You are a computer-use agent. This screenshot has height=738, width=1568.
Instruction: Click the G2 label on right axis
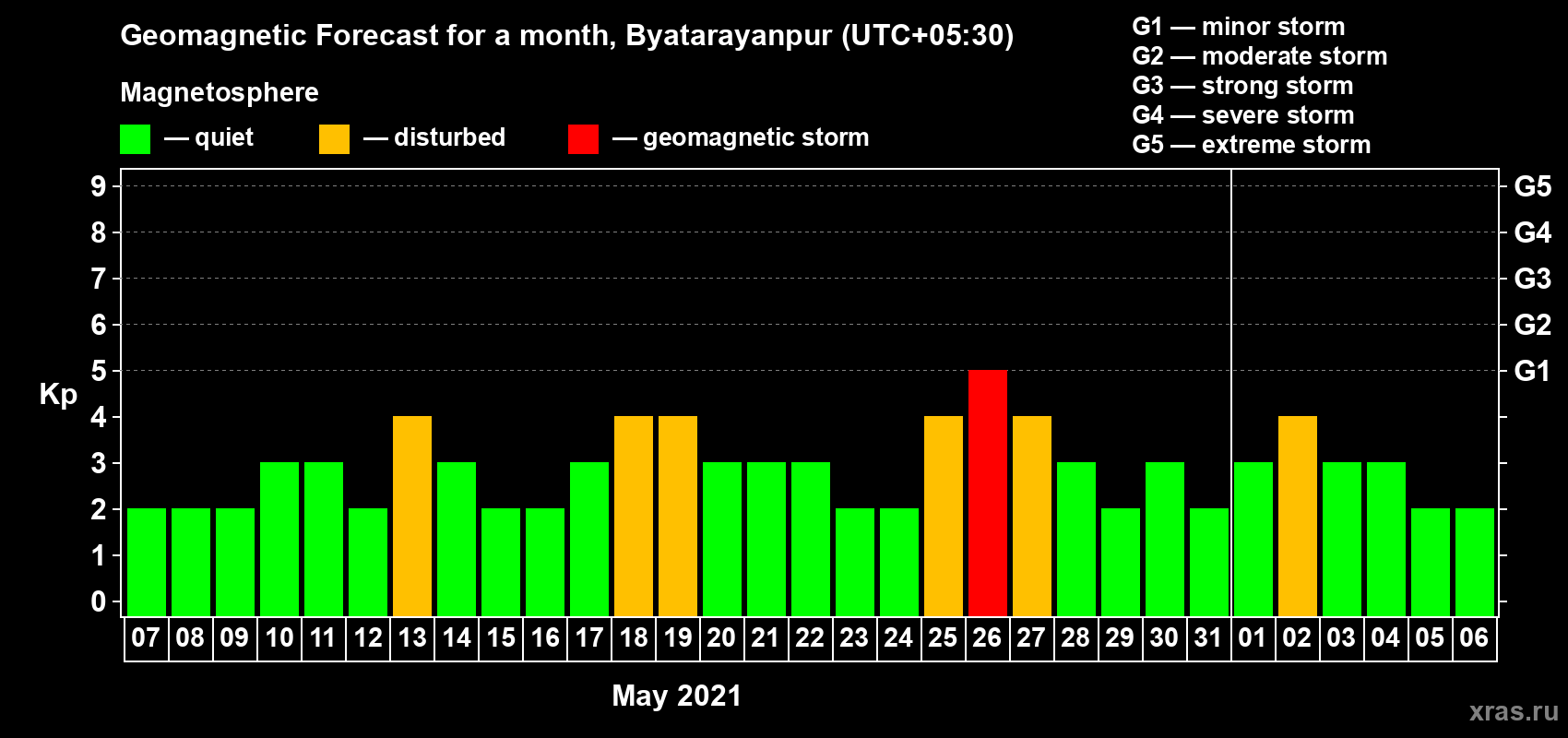coord(1532,325)
